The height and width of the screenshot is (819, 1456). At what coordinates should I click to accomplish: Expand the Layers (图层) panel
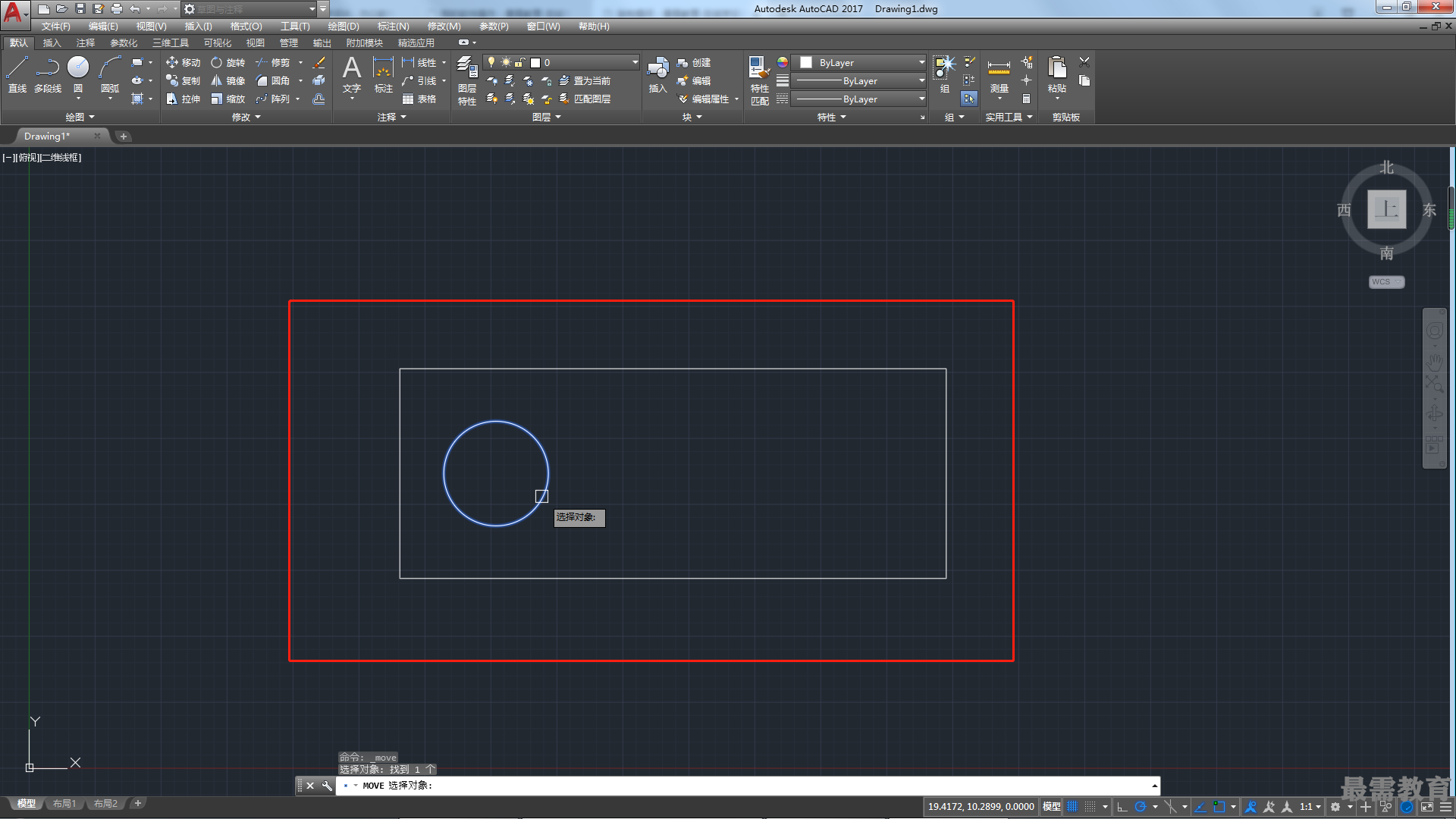pos(547,117)
